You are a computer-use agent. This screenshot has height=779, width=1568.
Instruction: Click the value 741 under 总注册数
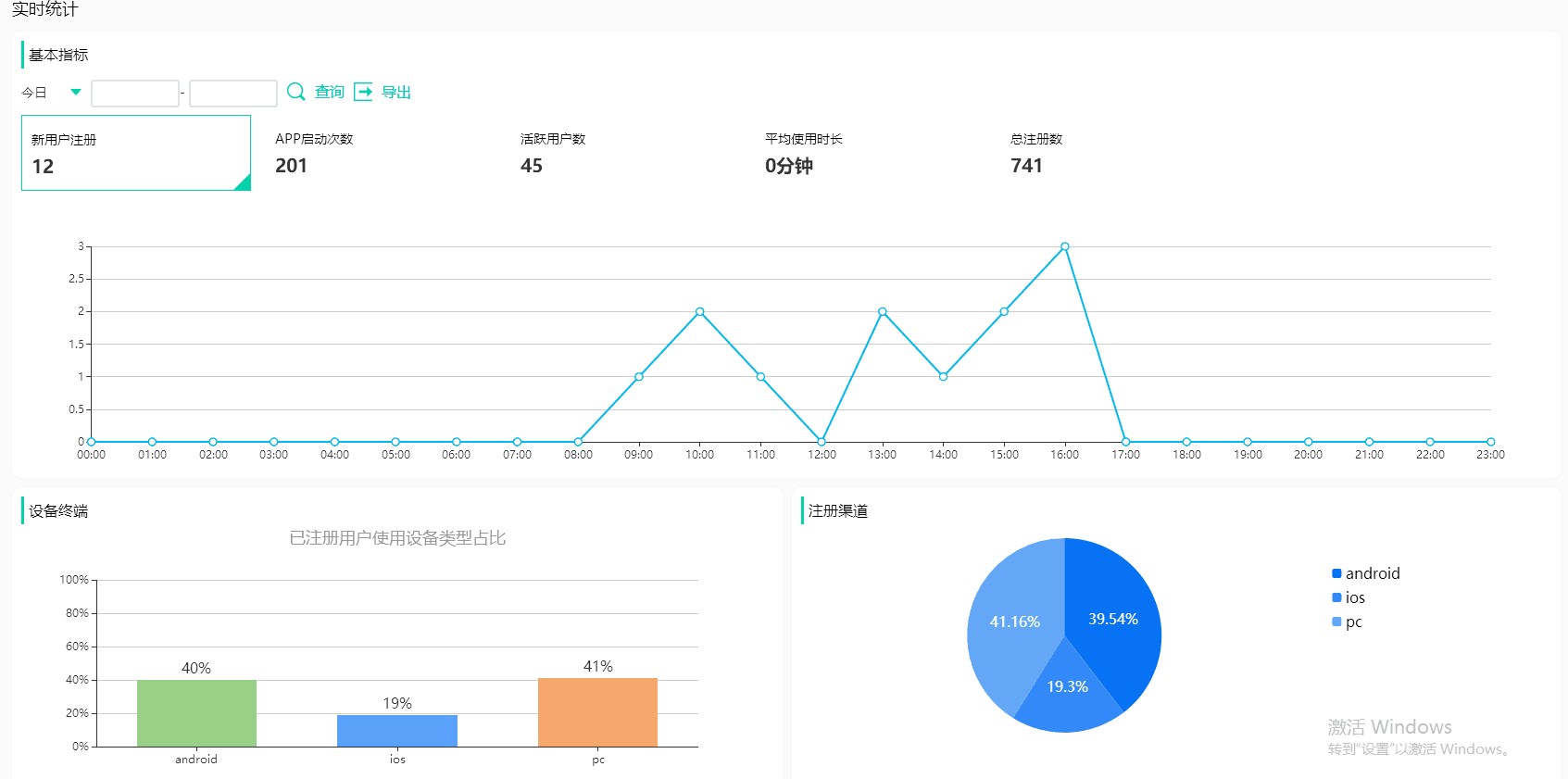pyautogui.click(x=1026, y=166)
